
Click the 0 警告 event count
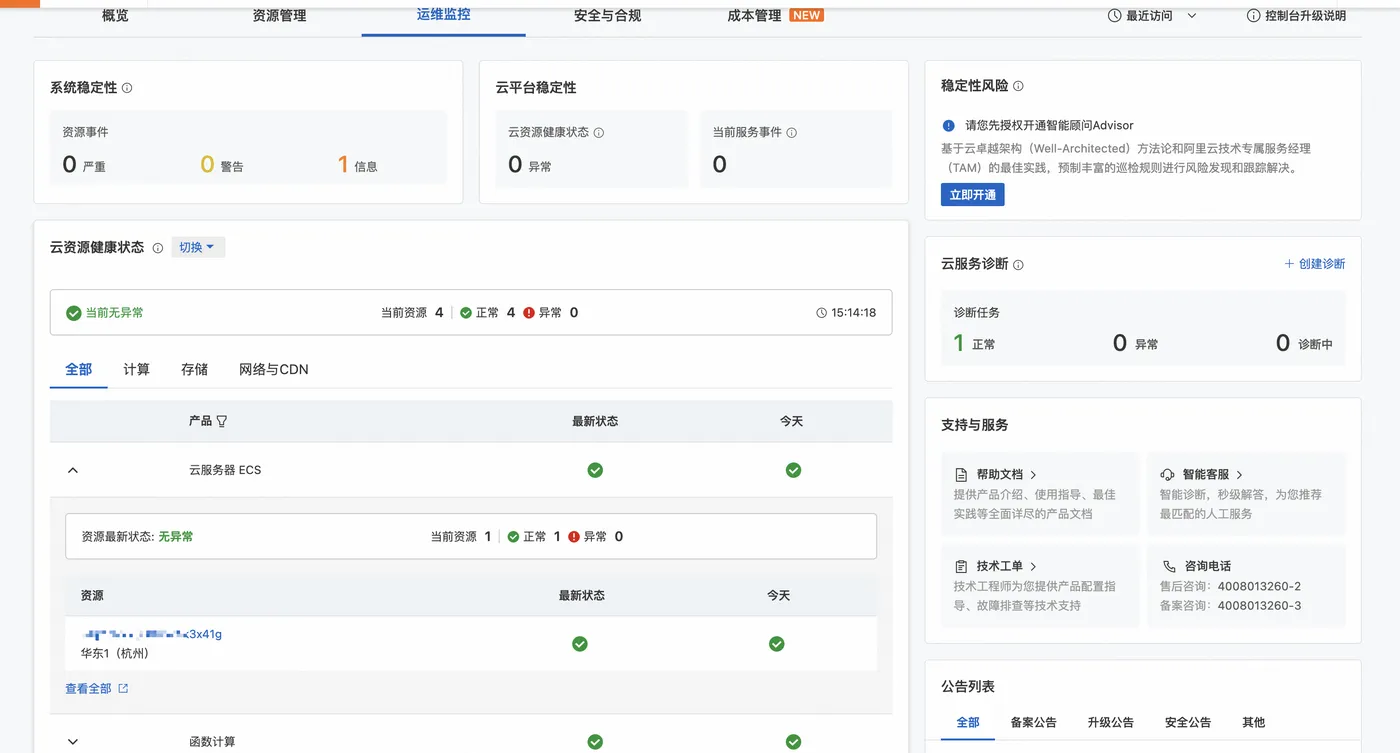(x=221, y=165)
